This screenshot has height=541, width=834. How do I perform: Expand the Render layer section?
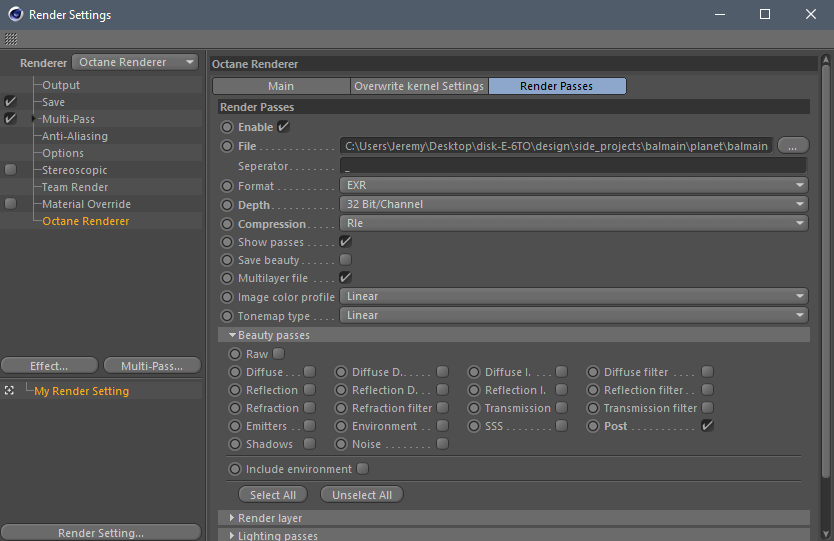232,518
